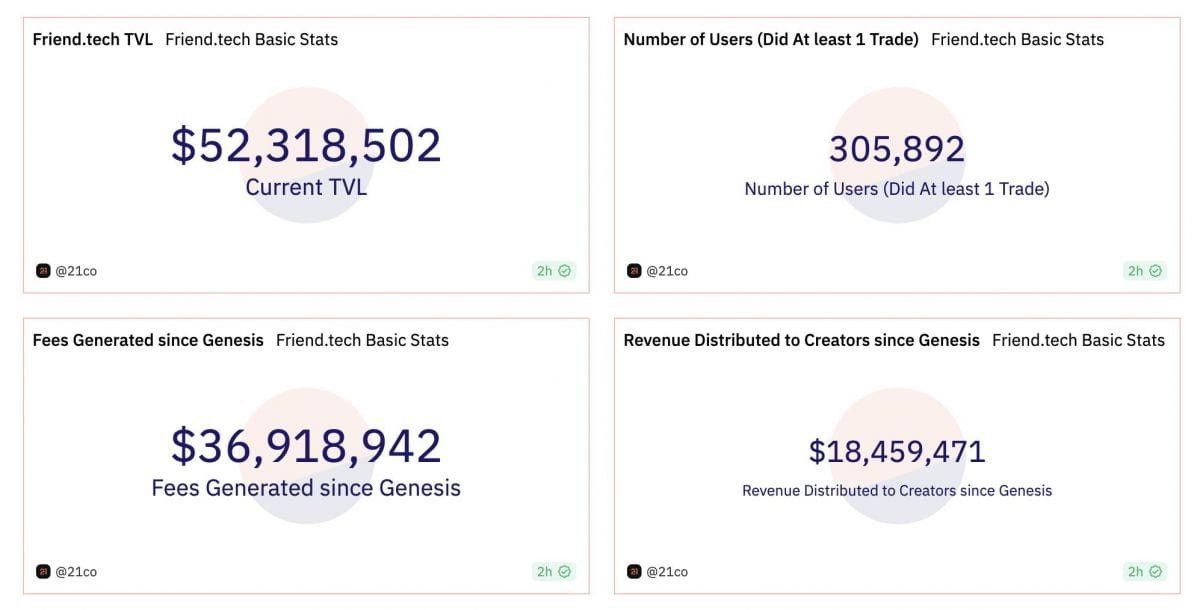1200x610 pixels.
Task: Click the 21co avatar on the Number of Users card
Action: tap(634, 270)
